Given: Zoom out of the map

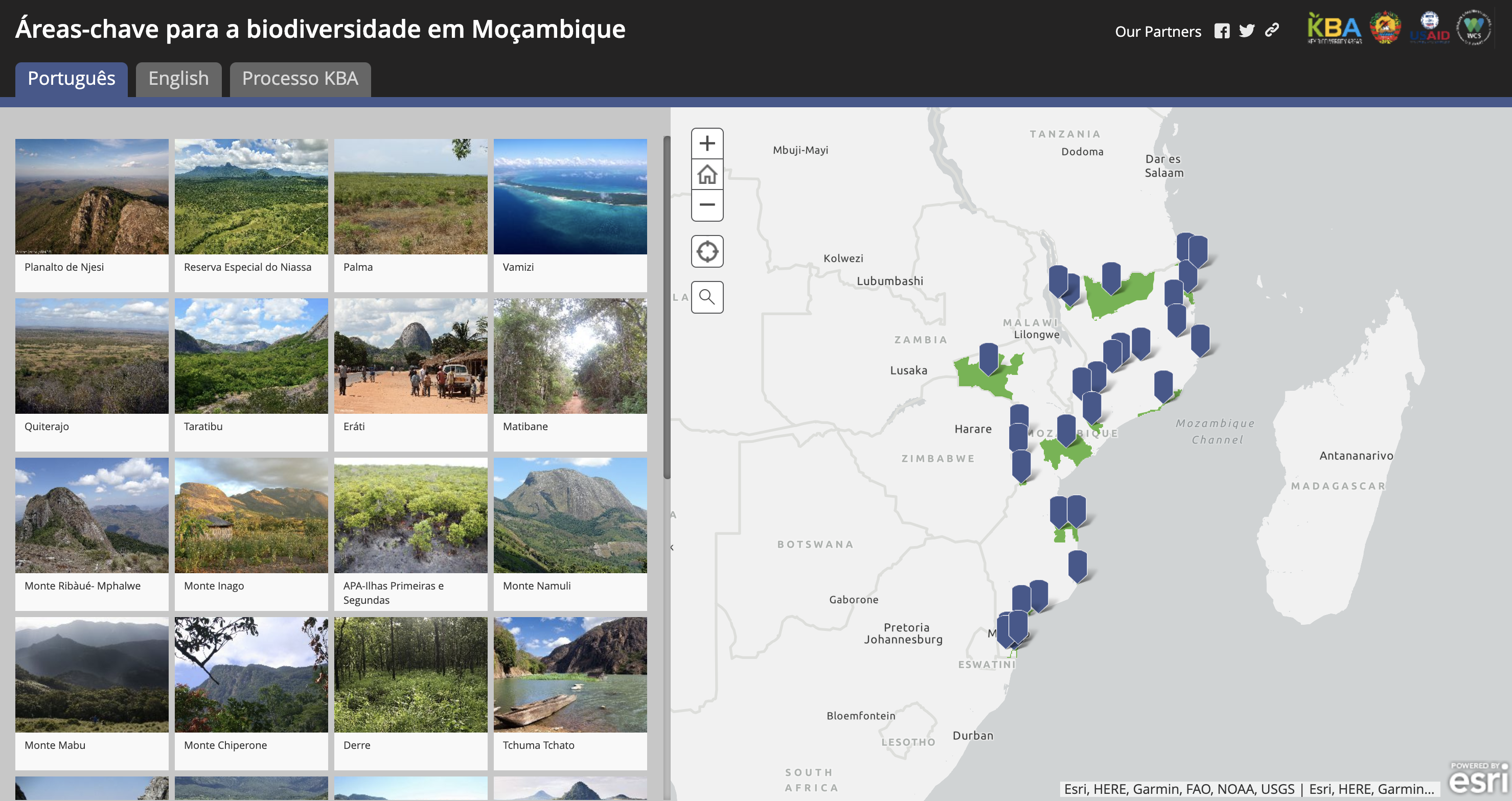Looking at the screenshot, I should tap(707, 205).
